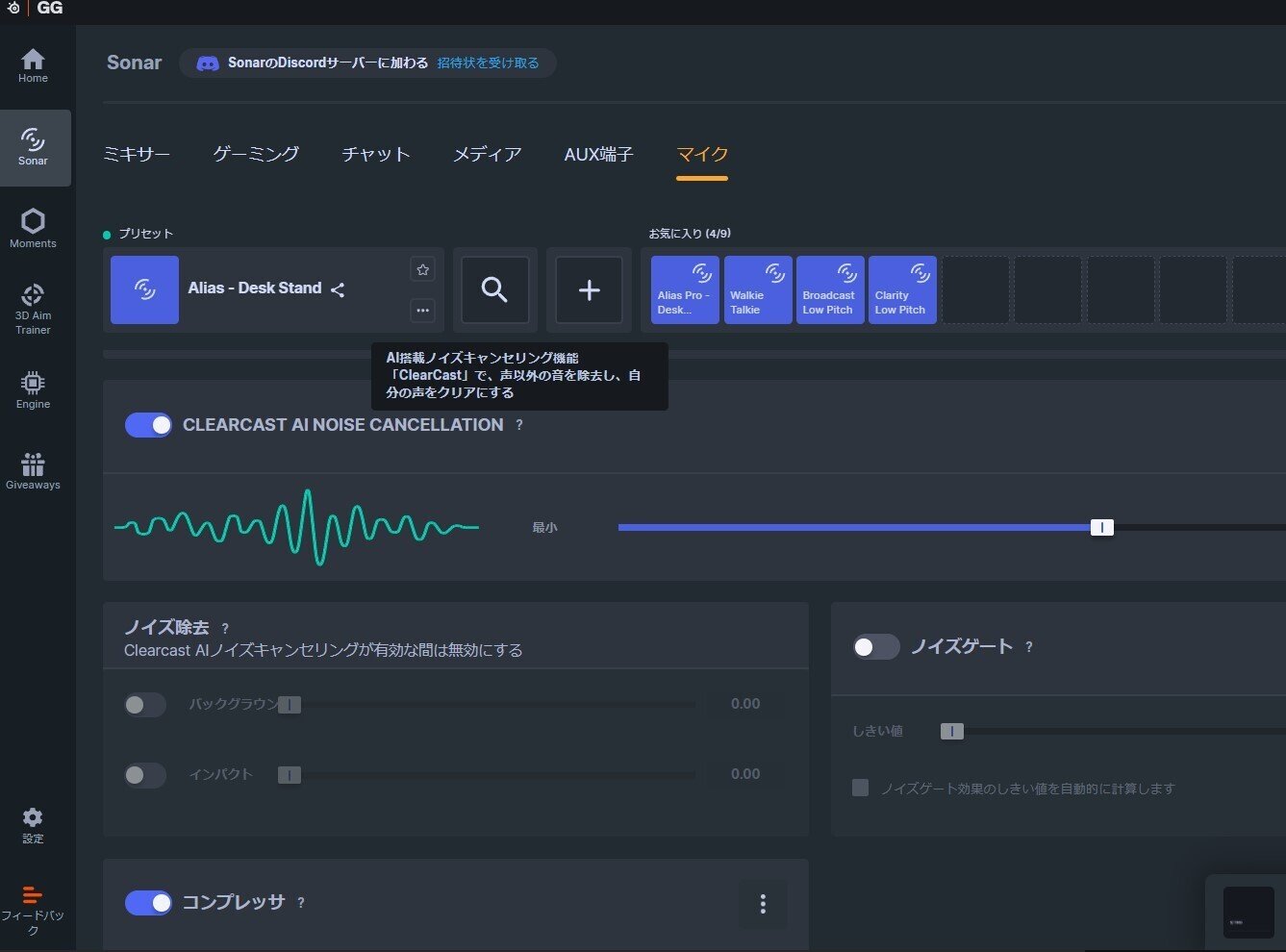Open the preset options three-dot menu
This screenshot has width=1286, height=952.
423,310
